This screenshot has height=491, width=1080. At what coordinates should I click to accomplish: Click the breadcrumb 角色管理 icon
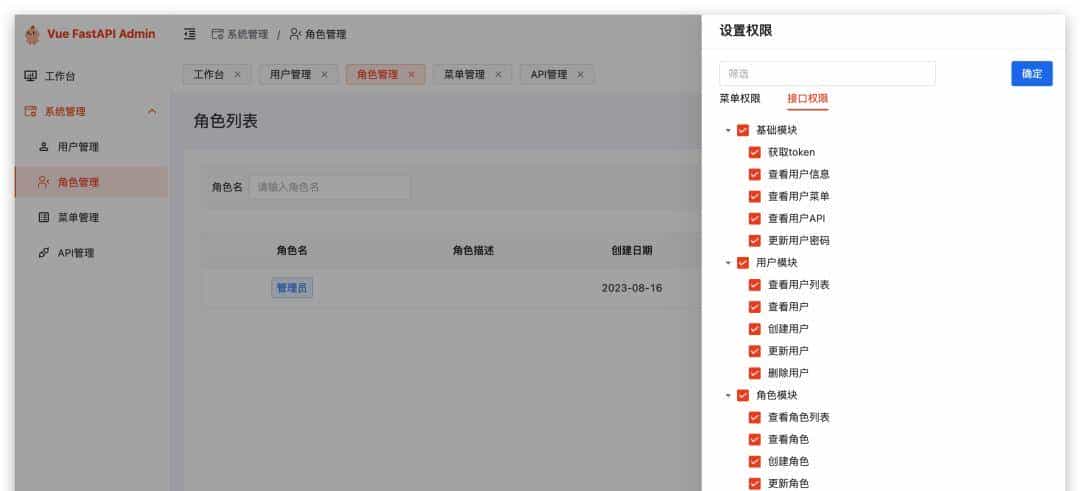click(295, 34)
